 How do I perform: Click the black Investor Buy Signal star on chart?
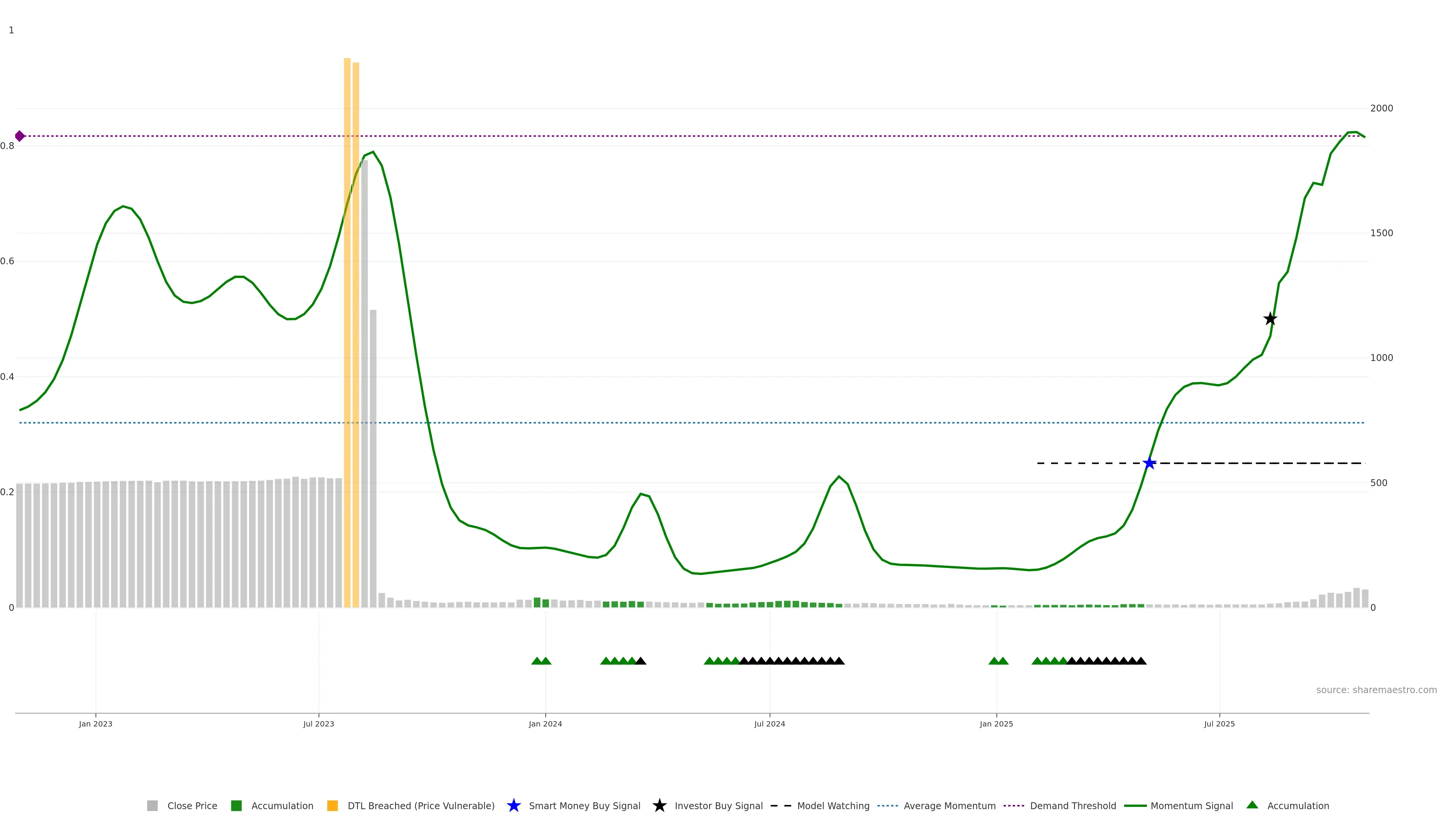pos(1270,319)
